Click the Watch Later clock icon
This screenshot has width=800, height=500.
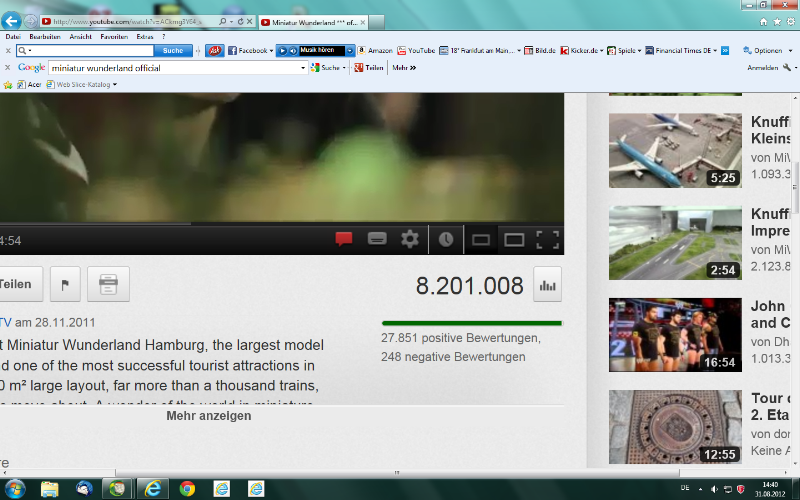pyautogui.click(x=446, y=239)
